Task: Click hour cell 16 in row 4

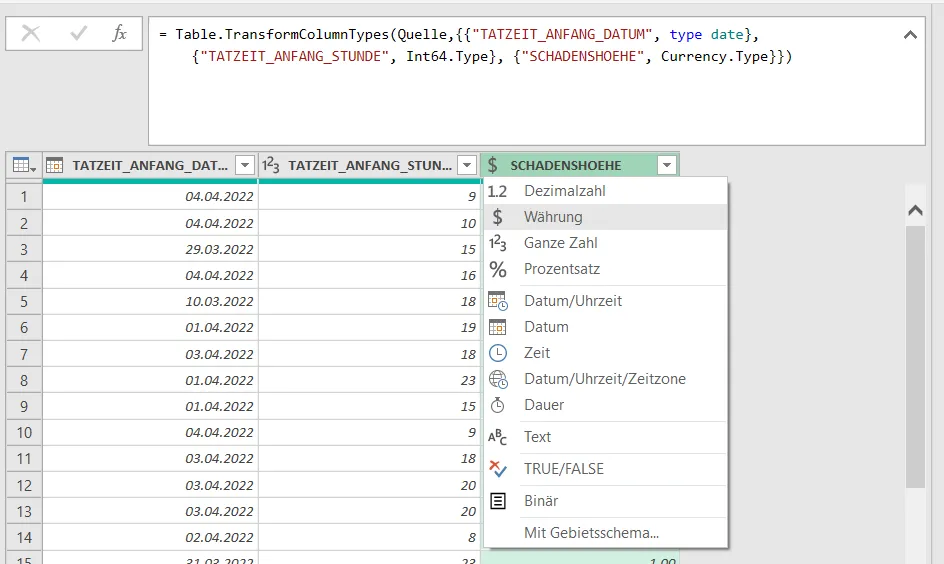Action: [369, 275]
